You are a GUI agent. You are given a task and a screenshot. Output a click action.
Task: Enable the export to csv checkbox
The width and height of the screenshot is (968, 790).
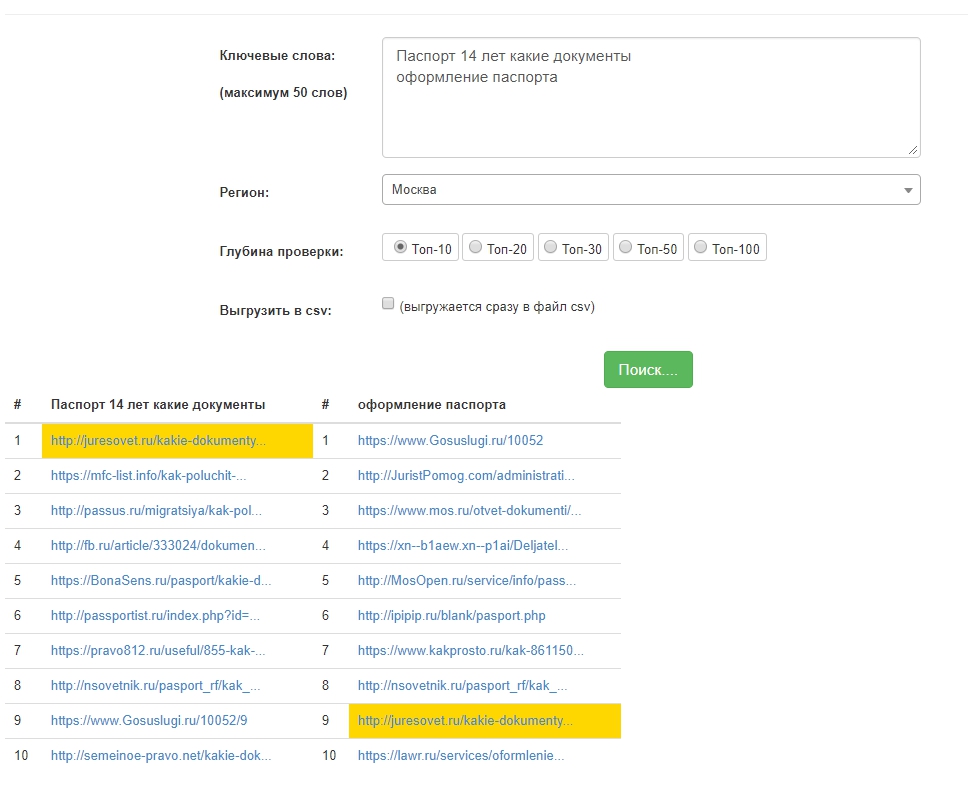[x=388, y=304]
